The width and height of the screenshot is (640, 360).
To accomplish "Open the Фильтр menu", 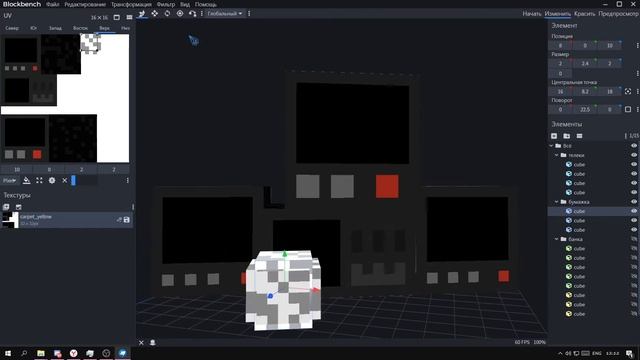I will [166, 4].
